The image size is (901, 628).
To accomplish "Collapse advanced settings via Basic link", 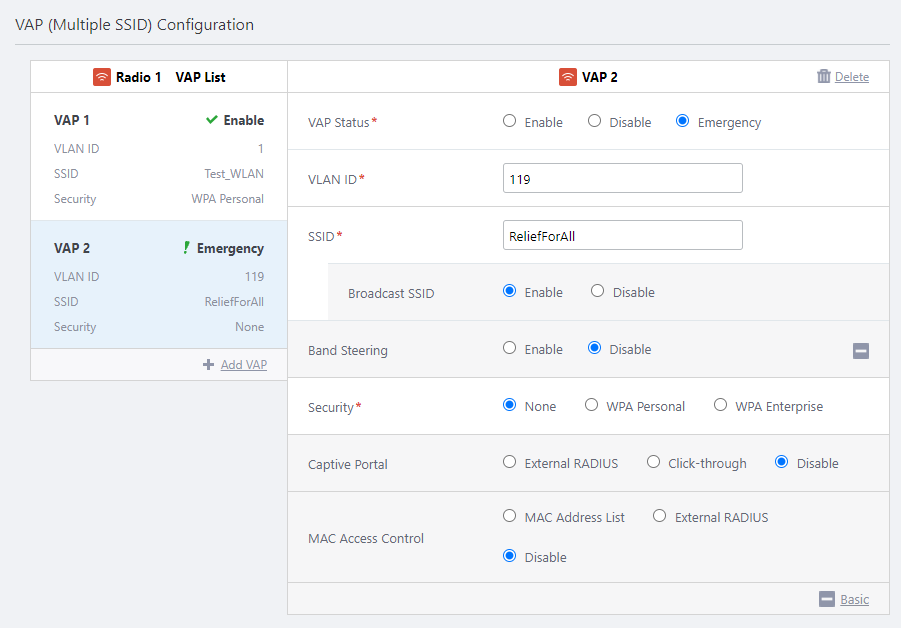I will point(854,599).
